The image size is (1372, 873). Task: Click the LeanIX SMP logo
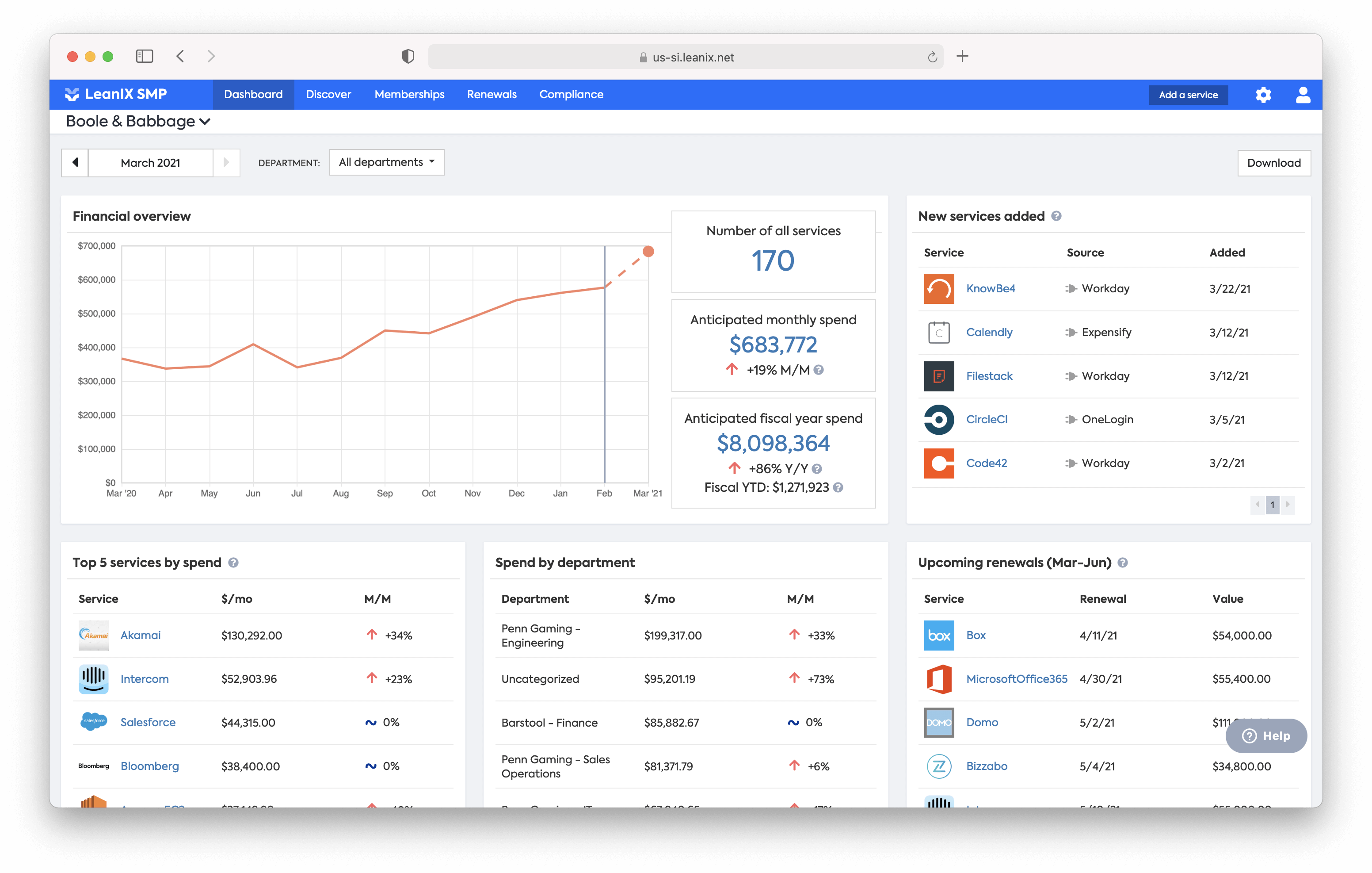116,94
